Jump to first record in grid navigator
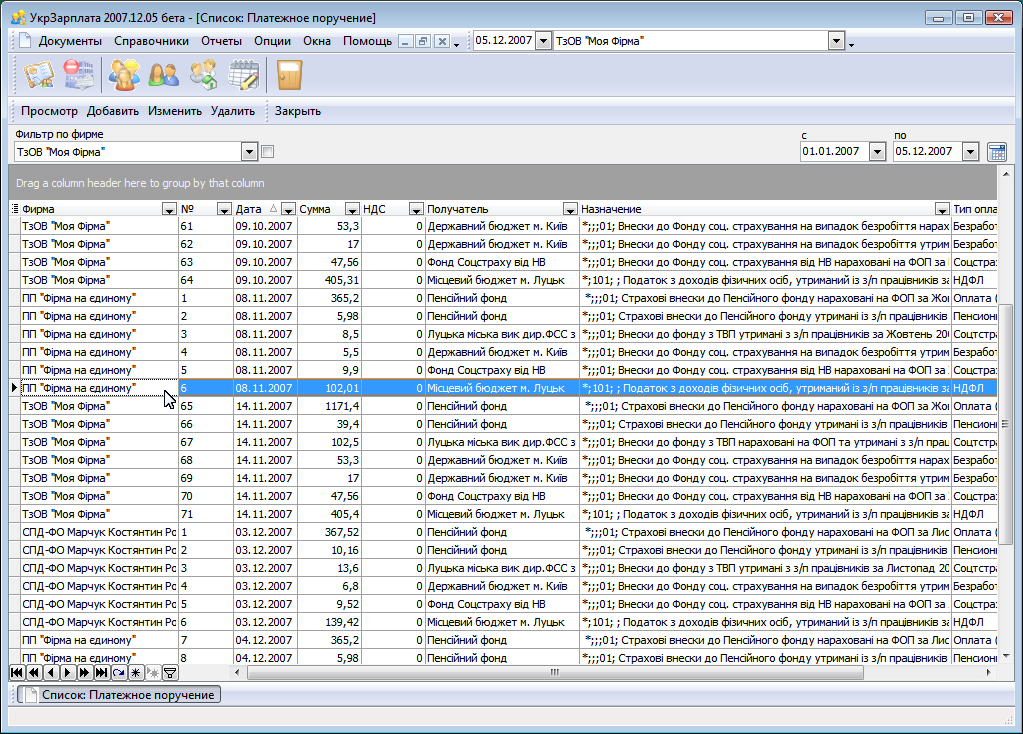 pyautogui.click(x=17, y=673)
